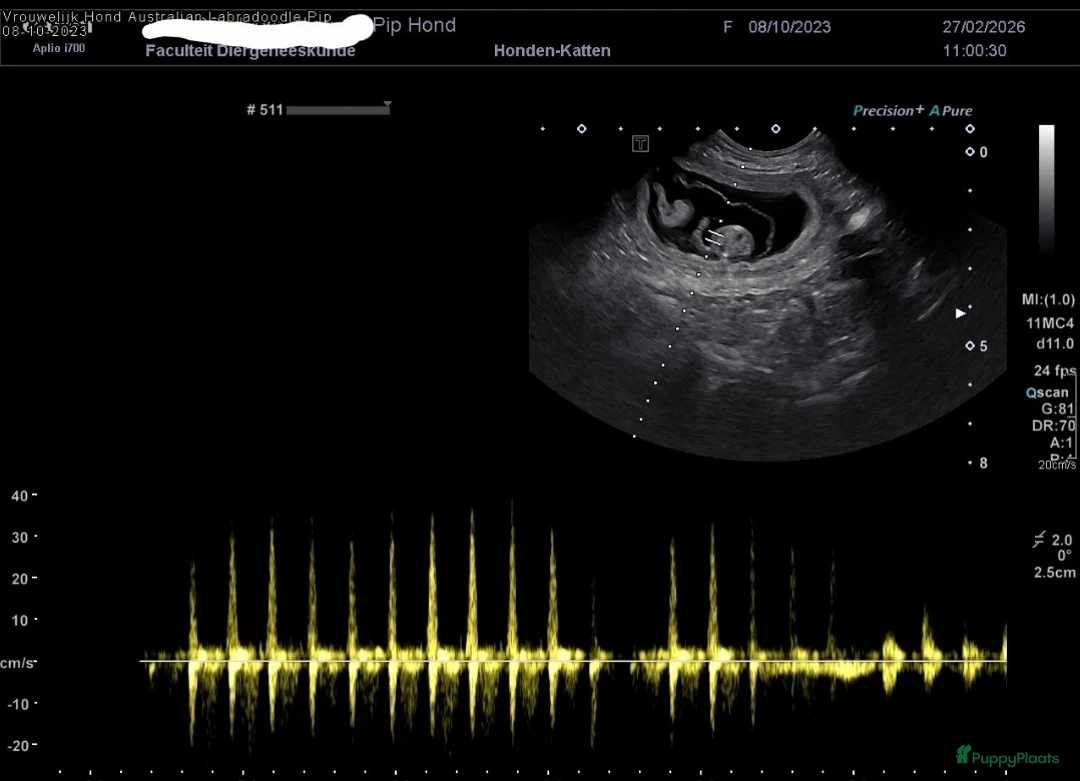Click the white focus triangle on depth scale
The height and width of the screenshot is (781, 1080).
960,313
